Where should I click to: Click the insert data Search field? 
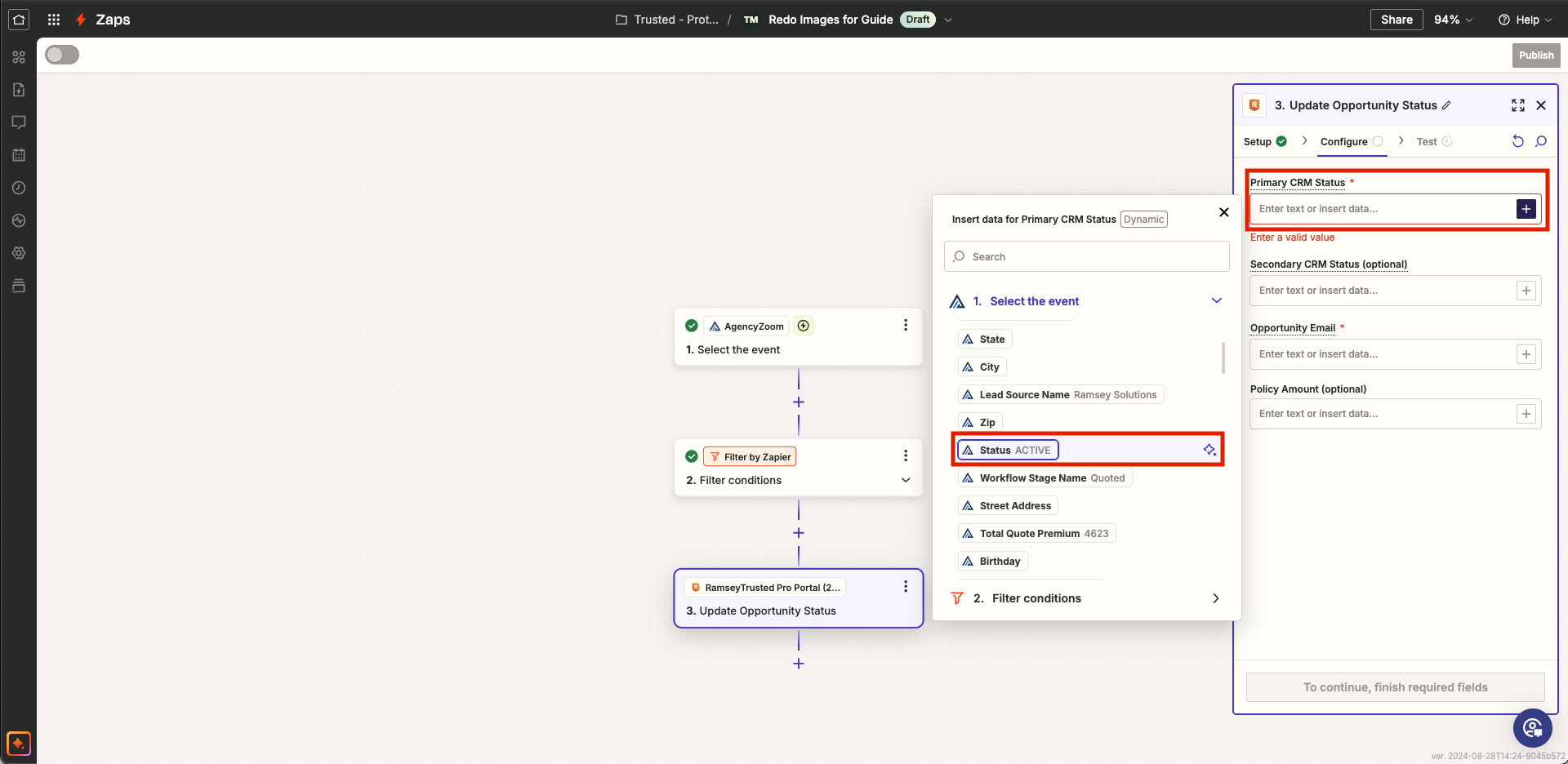pyautogui.click(x=1086, y=256)
